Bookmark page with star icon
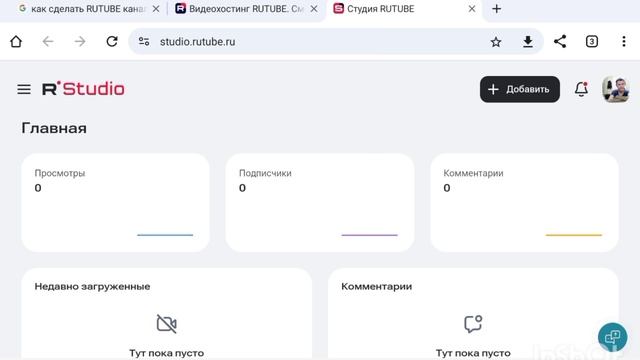The image size is (640, 360). (496, 42)
